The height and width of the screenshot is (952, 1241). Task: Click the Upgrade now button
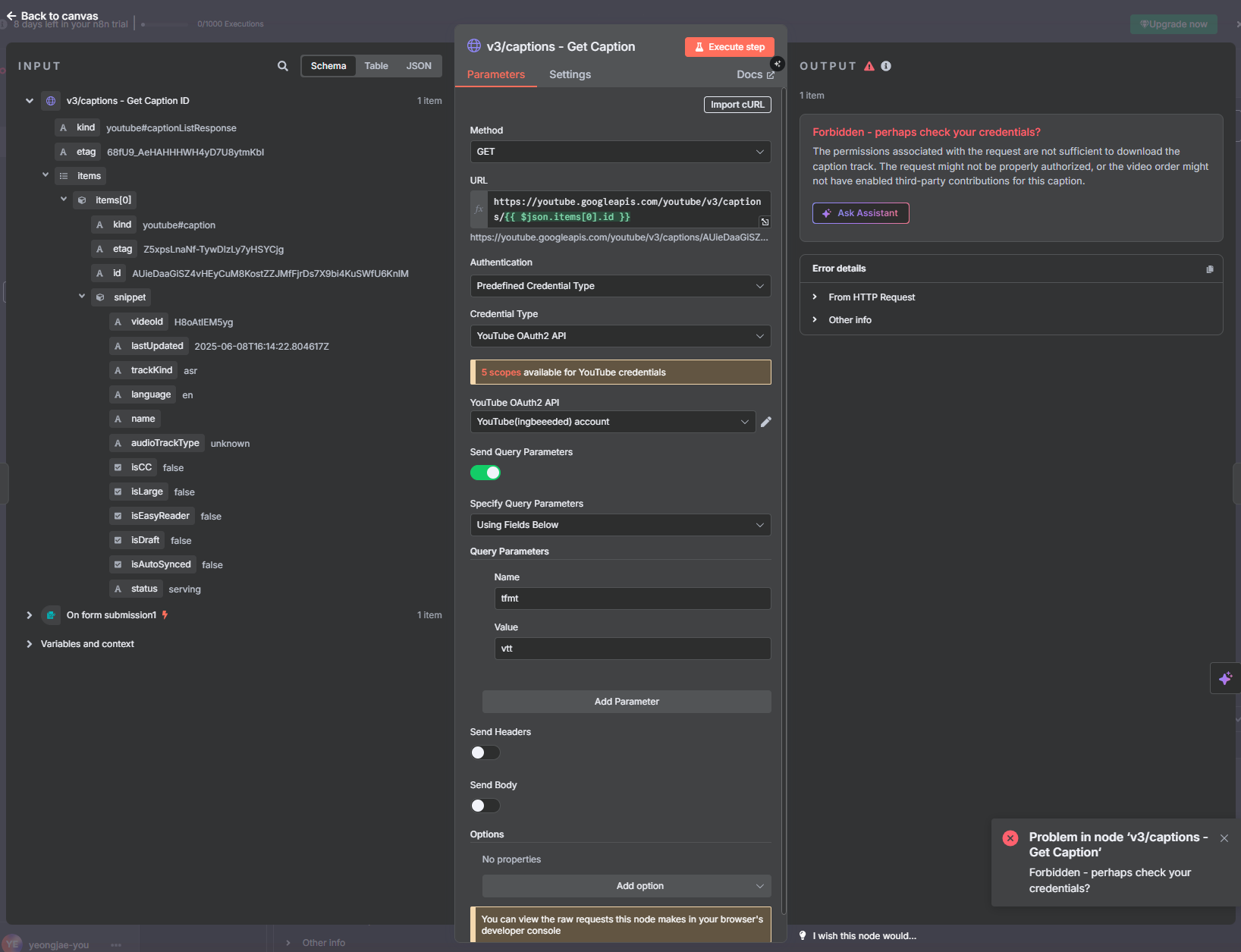pos(1173,24)
